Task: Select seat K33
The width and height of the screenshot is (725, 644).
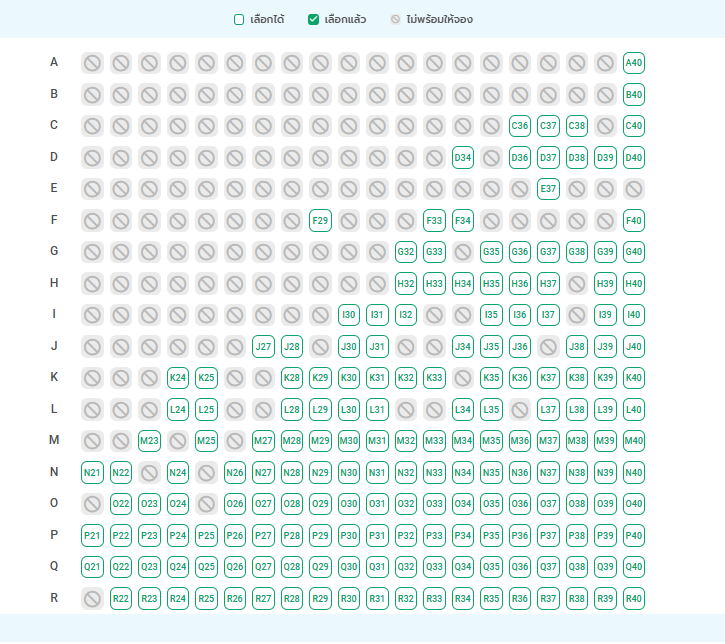Action: tap(434, 378)
